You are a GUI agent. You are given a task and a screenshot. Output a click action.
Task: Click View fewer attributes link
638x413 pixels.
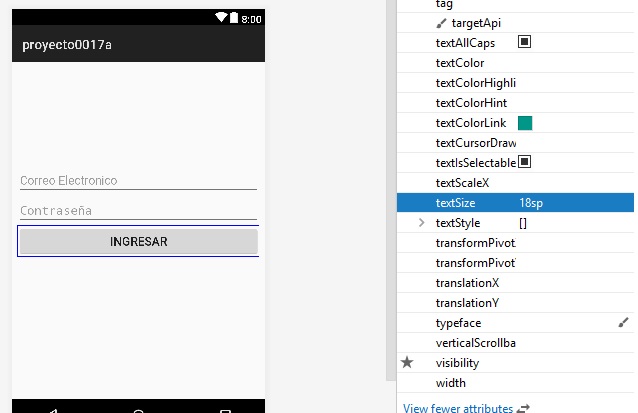[x=457, y=408]
